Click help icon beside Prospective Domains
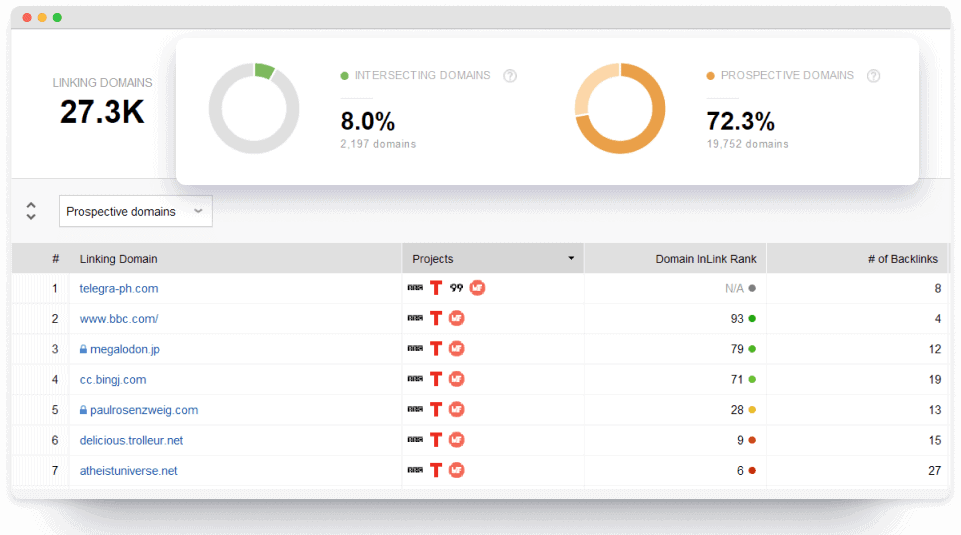961x535 pixels. pos(873,76)
